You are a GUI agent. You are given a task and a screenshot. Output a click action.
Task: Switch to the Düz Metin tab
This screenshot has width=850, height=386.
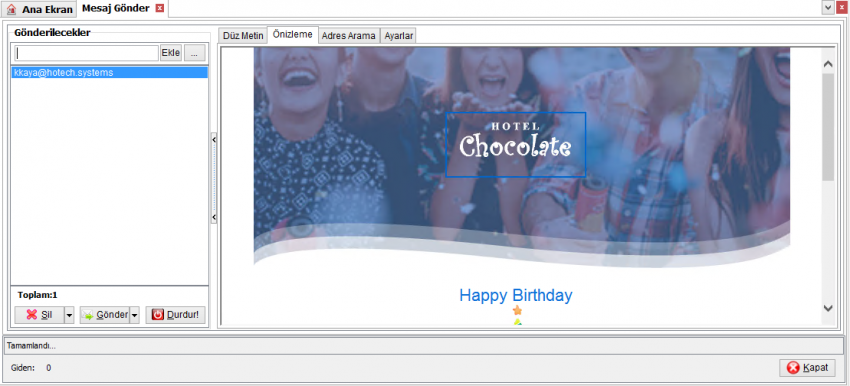pyautogui.click(x=243, y=36)
